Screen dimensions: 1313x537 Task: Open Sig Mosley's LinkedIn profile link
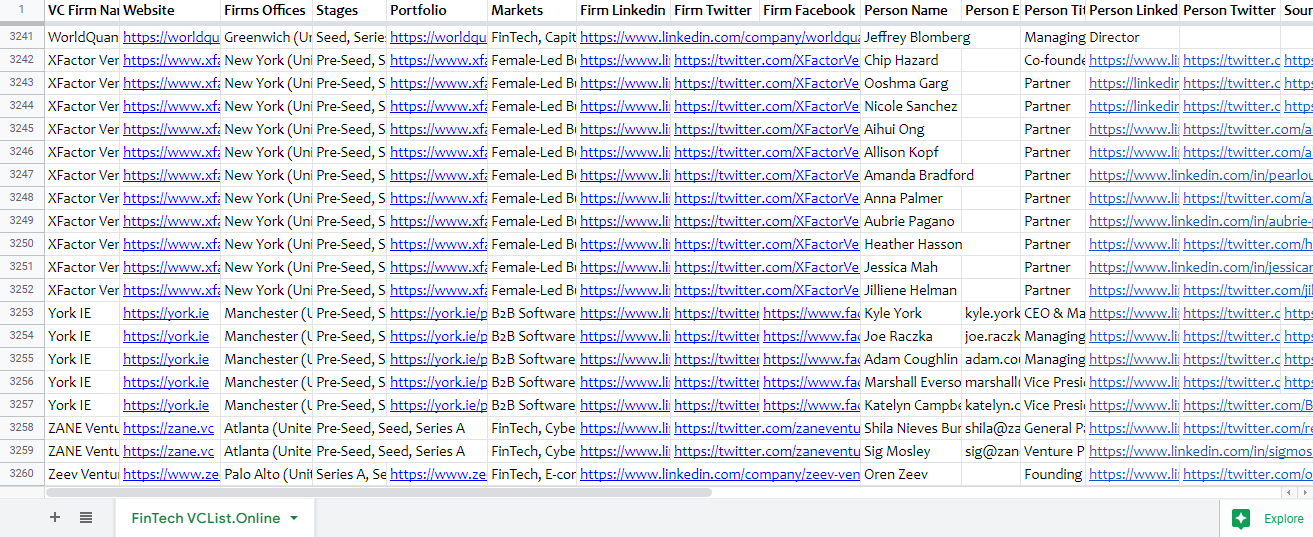[x=1200, y=451]
